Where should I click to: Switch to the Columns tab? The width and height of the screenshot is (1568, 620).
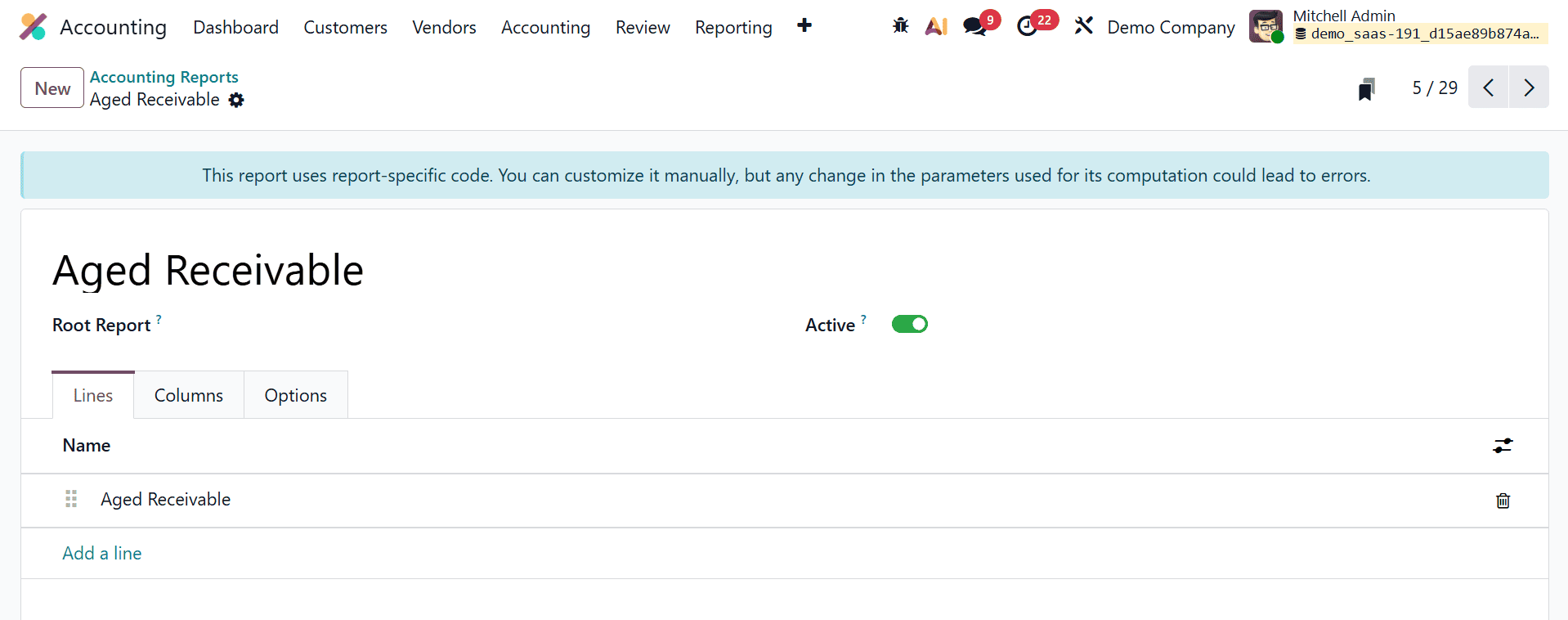click(188, 395)
